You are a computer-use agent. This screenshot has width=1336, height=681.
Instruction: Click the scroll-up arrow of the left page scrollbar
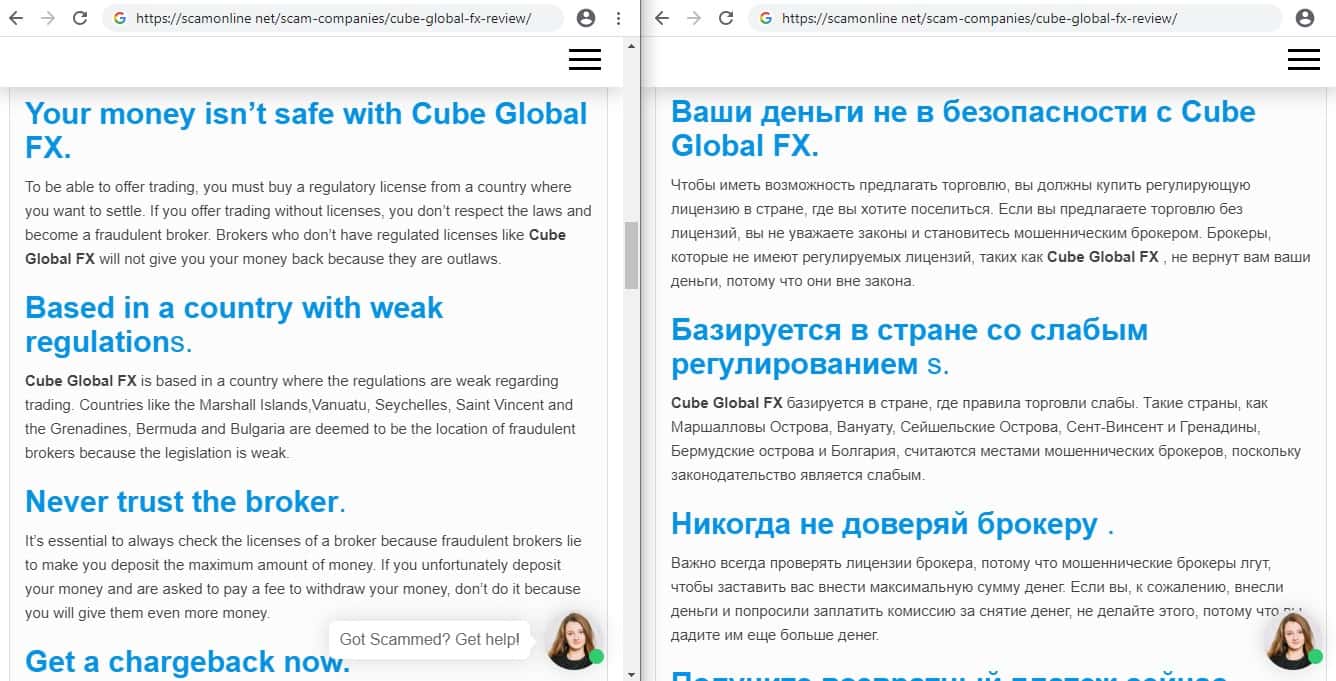tap(631, 45)
